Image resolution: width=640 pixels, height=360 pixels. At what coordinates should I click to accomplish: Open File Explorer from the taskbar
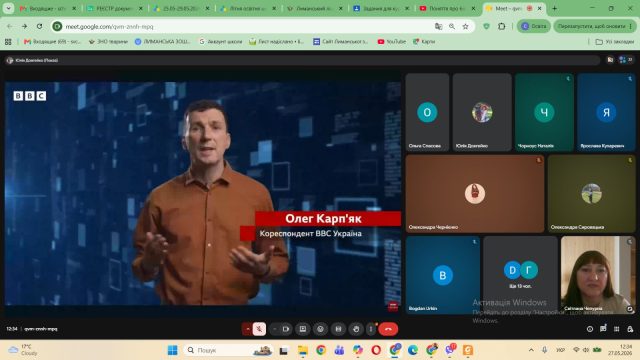click(303, 350)
